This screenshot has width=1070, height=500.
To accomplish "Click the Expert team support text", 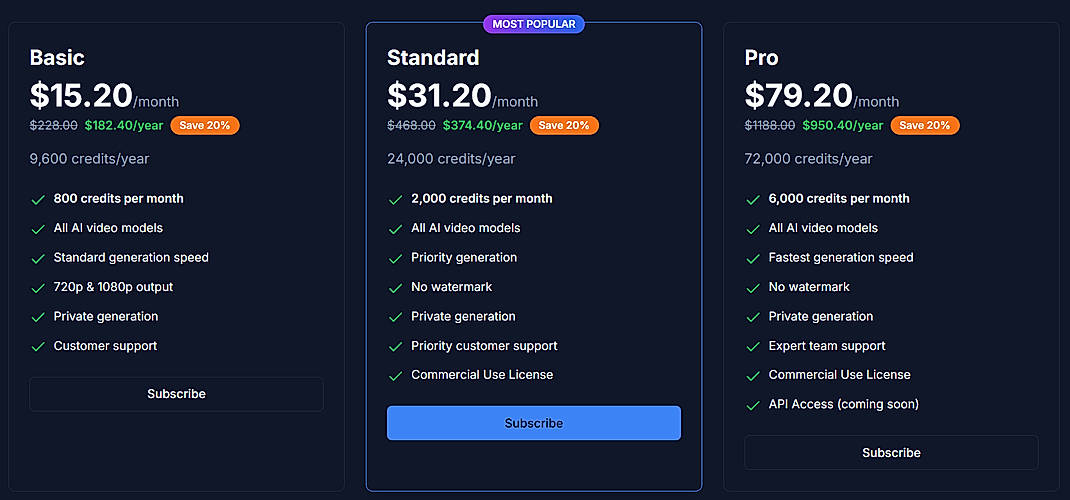I will coord(827,346).
